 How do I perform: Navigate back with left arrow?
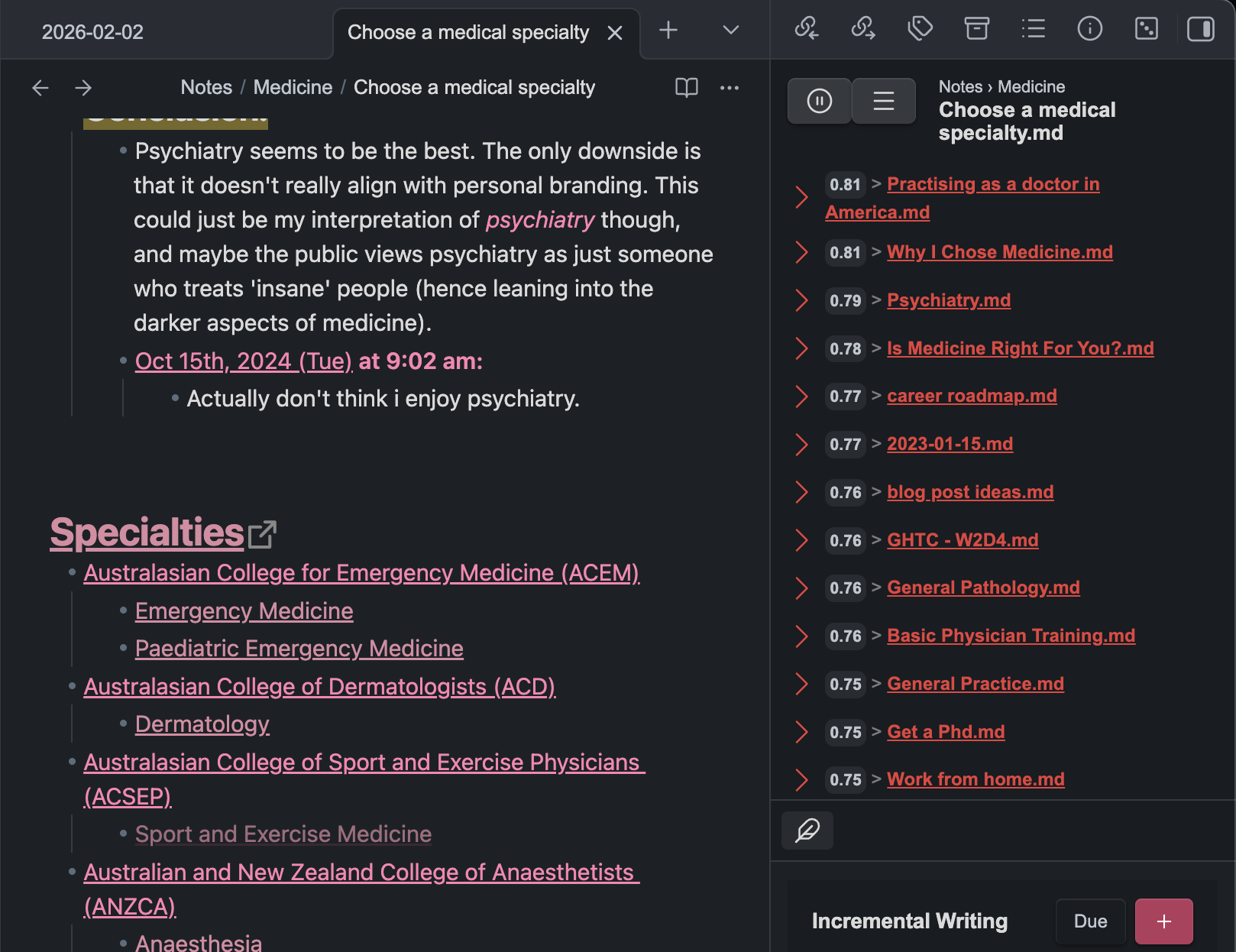tap(40, 88)
